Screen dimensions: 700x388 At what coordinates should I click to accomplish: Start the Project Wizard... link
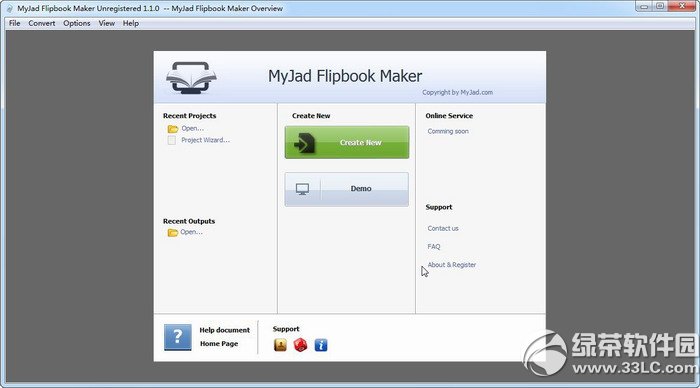[205, 140]
